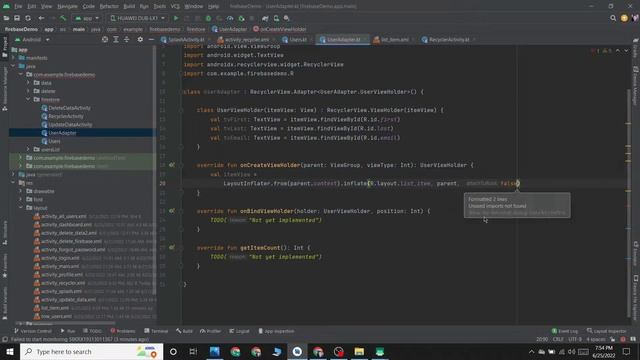The width and height of the screenshot is (640, 360).
Task: Expand the drawable folder
Action: [21, 191]
